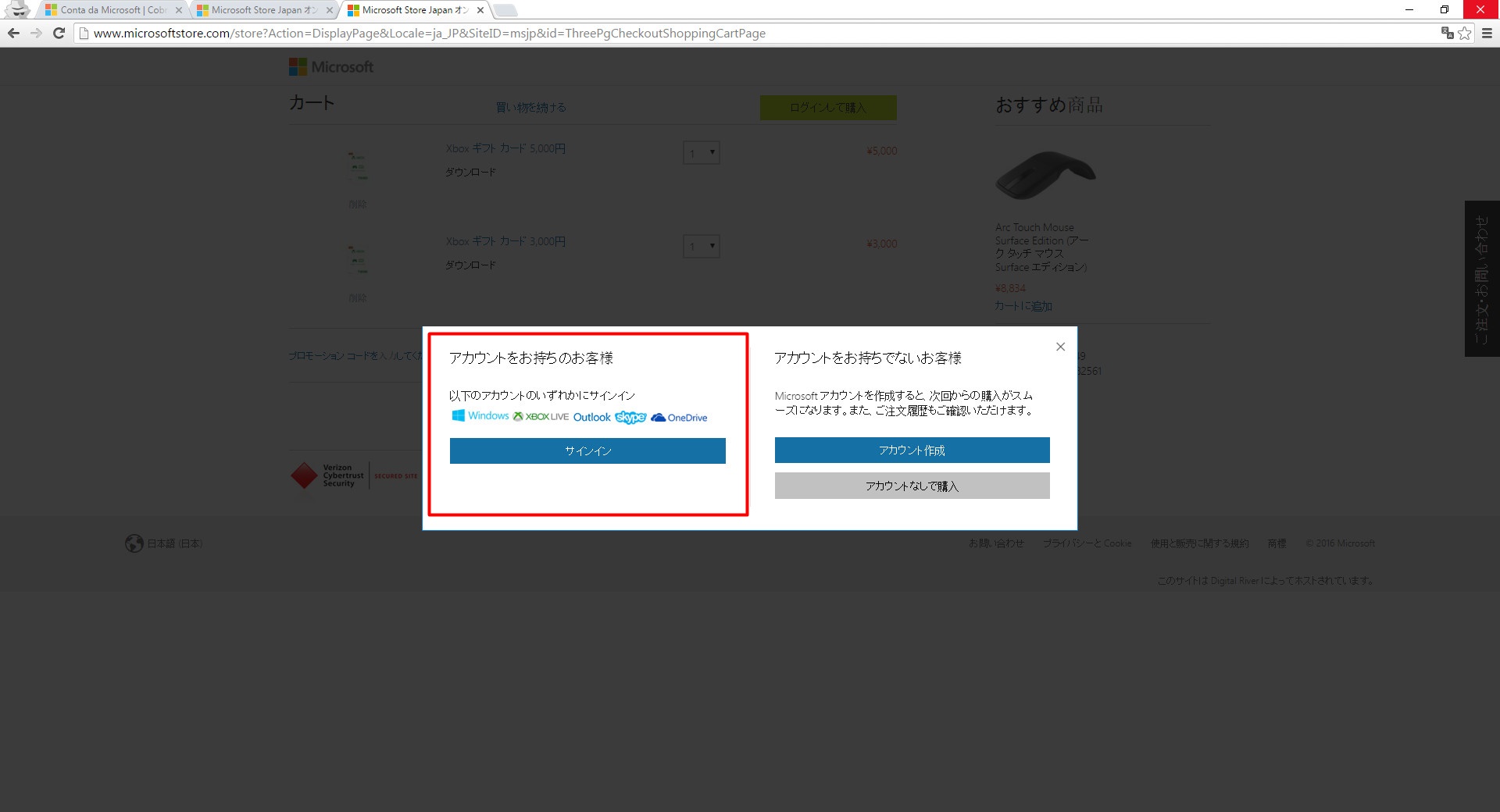This screenshot has height=812, width=1500.
Task: Open the side ご注文・お問い合わせ contact tab
Action: (1482, 279)
